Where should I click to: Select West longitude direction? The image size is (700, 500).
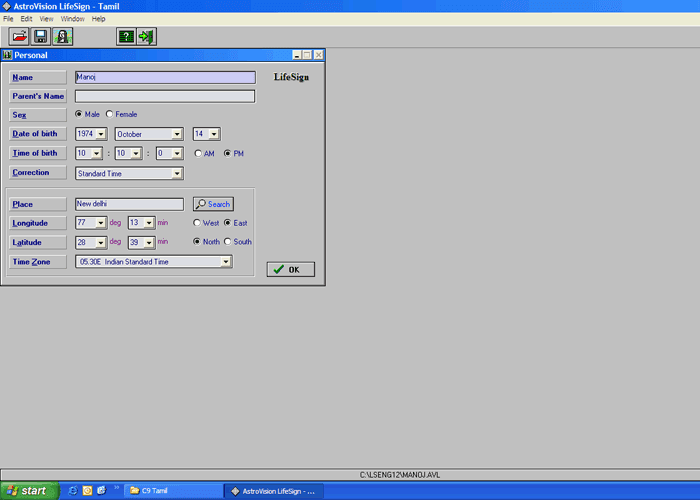[x=197, y=223]
